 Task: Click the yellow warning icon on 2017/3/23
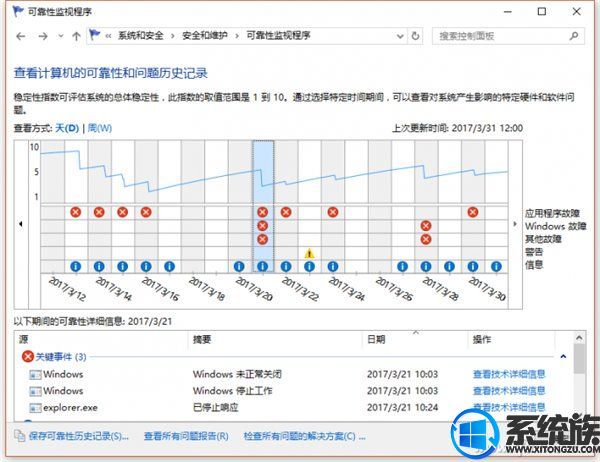tap(309, 253)
